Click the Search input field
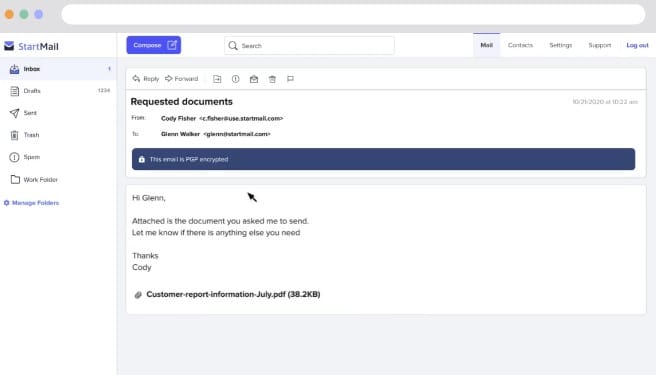 [309, 45]
